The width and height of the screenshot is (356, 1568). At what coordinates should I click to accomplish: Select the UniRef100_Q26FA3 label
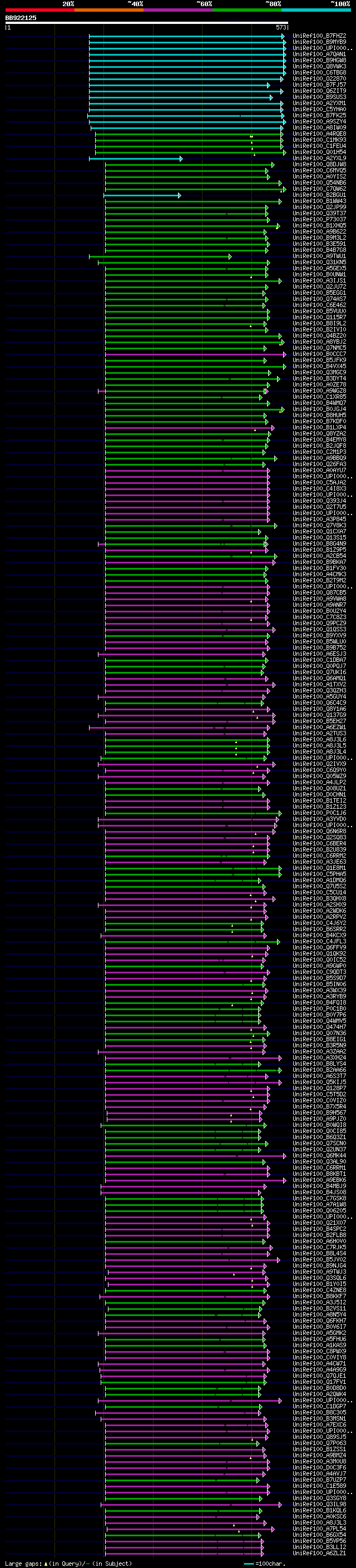coord(319,464)
